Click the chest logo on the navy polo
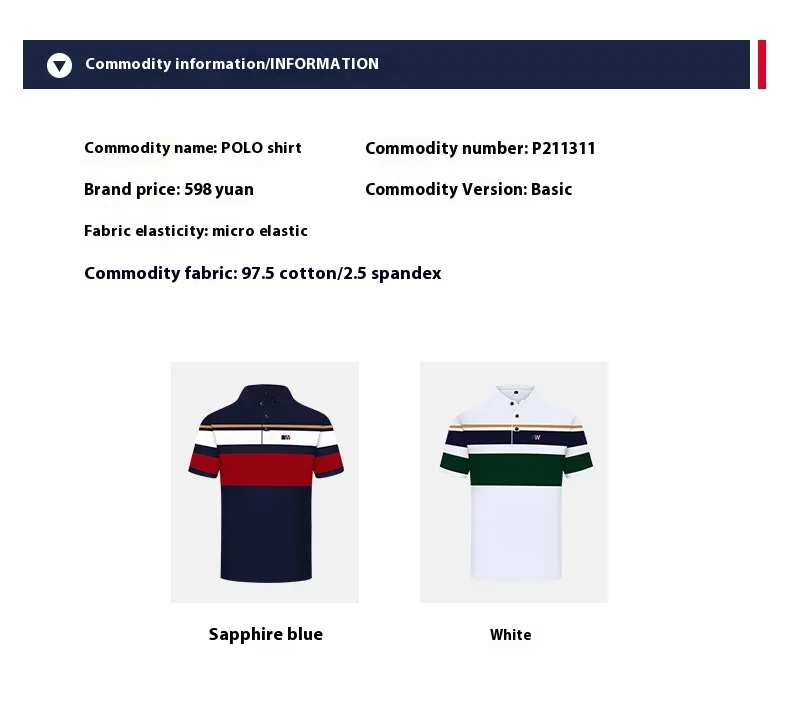 click(286, 437)
